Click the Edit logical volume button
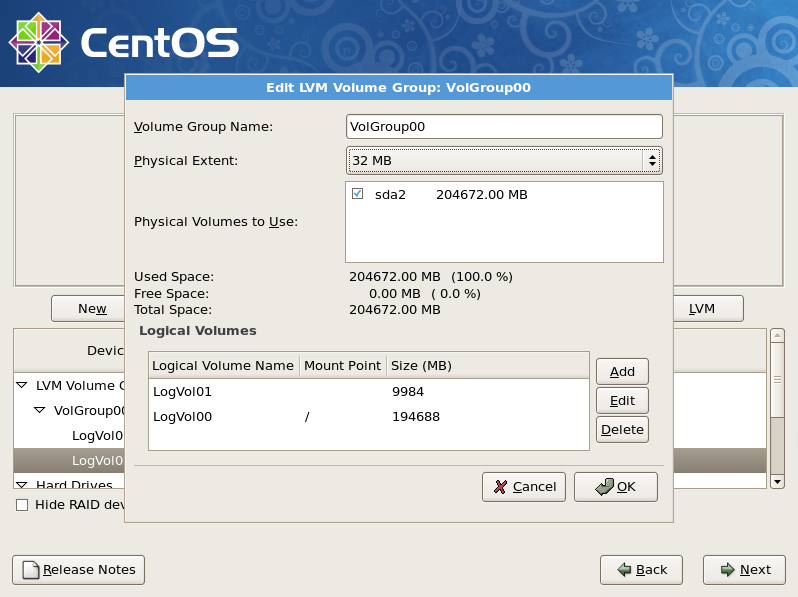 click(622, 401)
